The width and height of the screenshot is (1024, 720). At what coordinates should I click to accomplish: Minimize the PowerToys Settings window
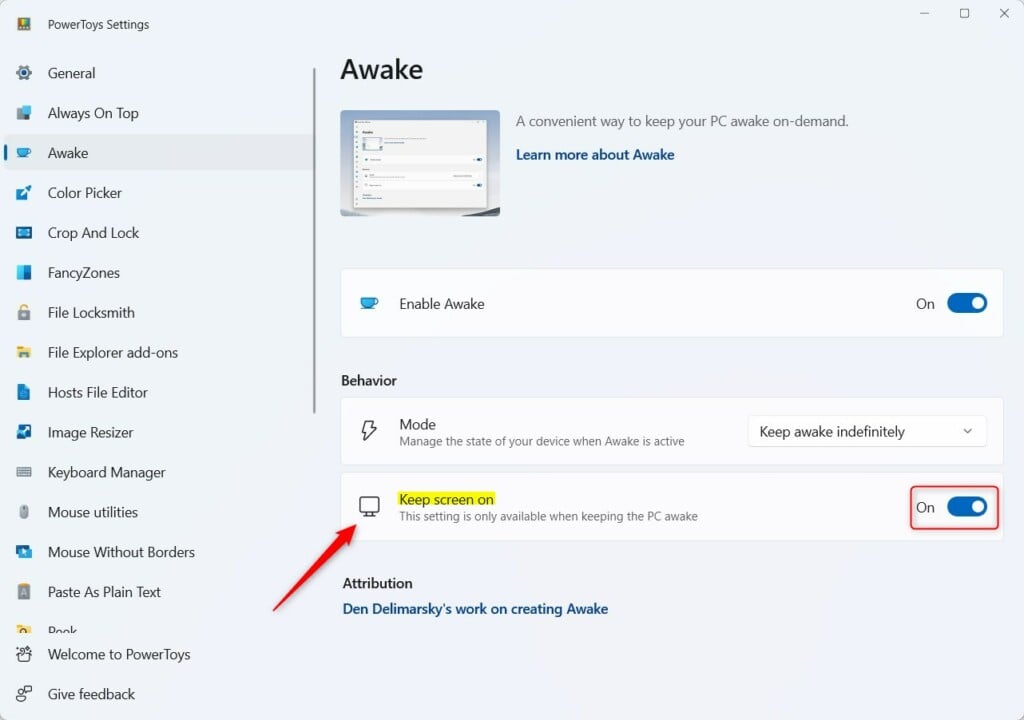(924, 13)
